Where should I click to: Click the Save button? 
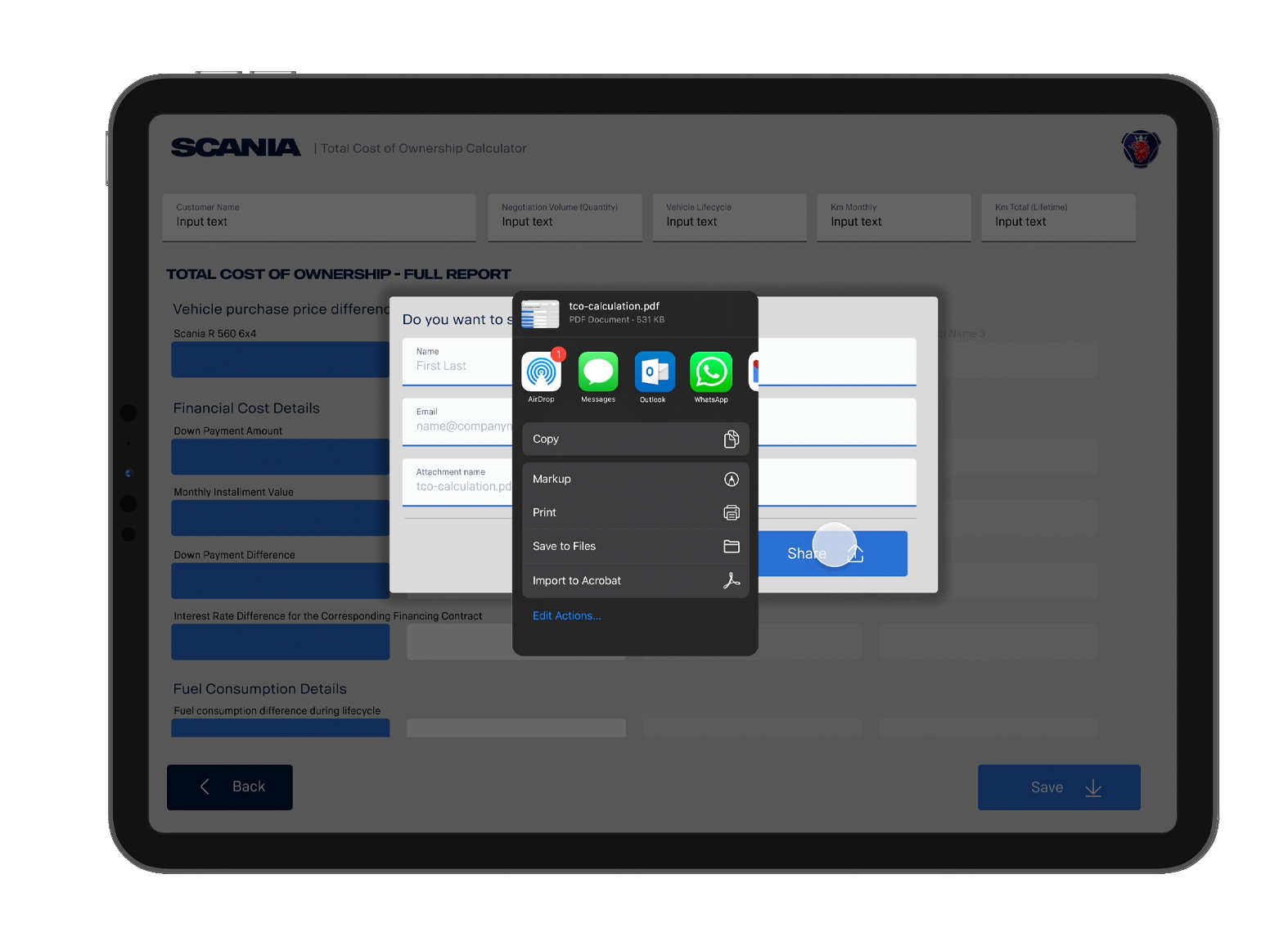coord(1059,787)
